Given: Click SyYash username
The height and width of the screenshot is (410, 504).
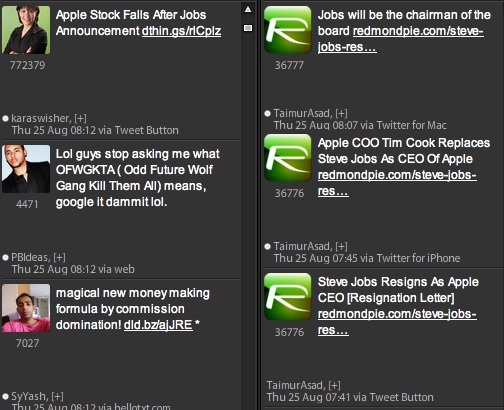Looking at the screenshot, I should [x=30, y=396].
